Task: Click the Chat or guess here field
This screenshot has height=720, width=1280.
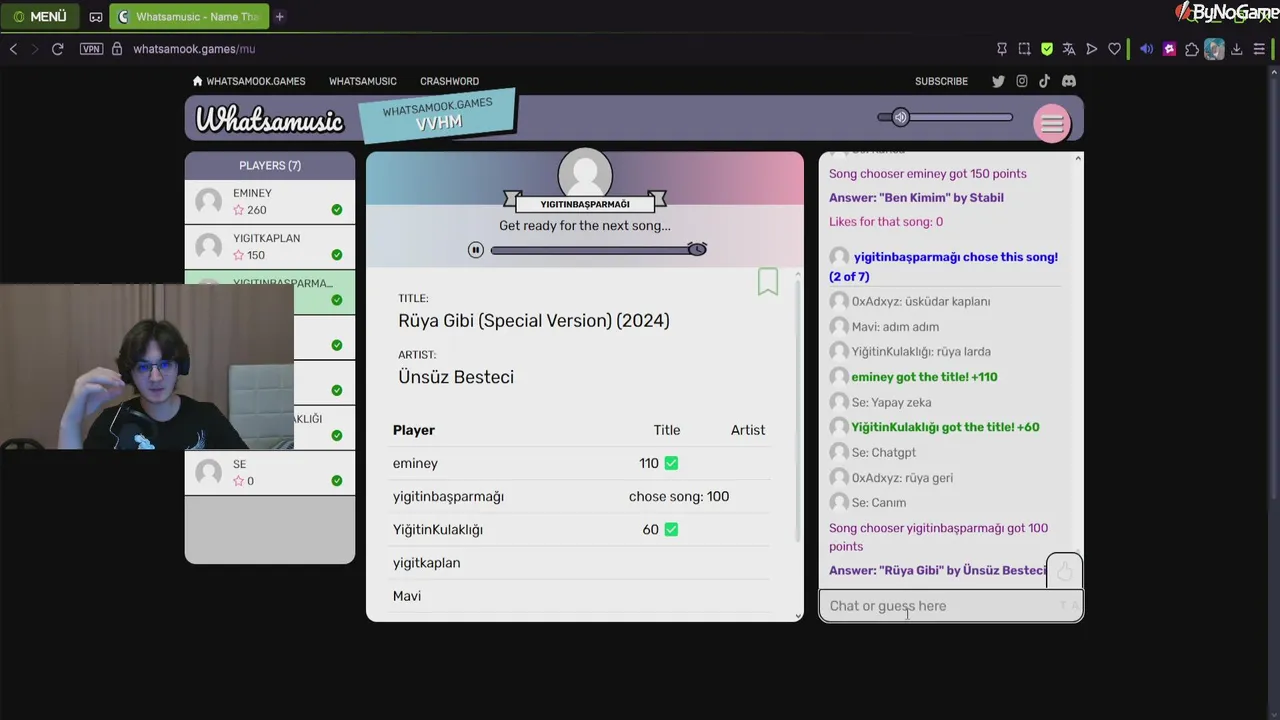Action: tap(951, 606)
